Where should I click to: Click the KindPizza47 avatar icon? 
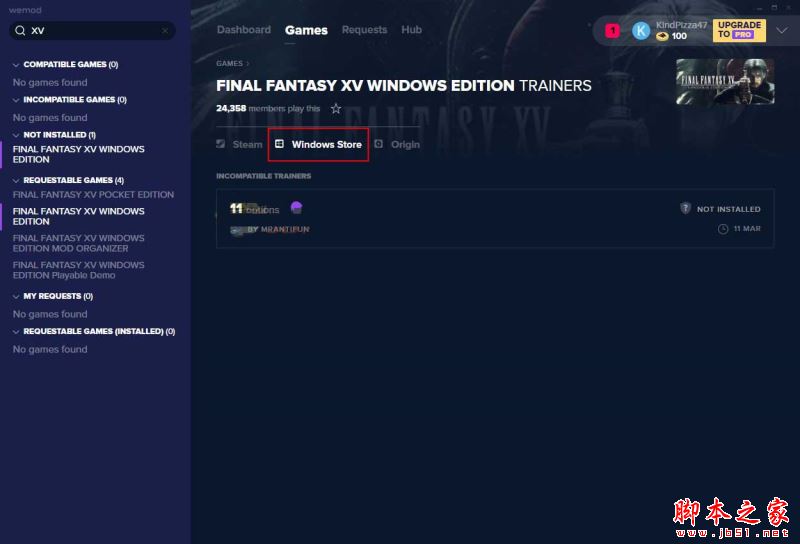pyautogui.click(x=641, y=31)
